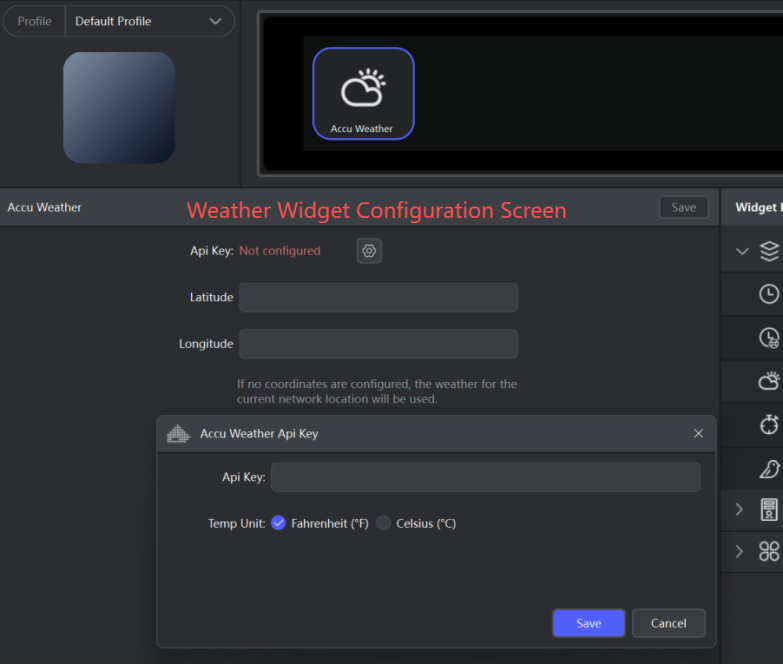Select the Accu Weather widget tile
783x665 pixels.
tap(363, 94)
